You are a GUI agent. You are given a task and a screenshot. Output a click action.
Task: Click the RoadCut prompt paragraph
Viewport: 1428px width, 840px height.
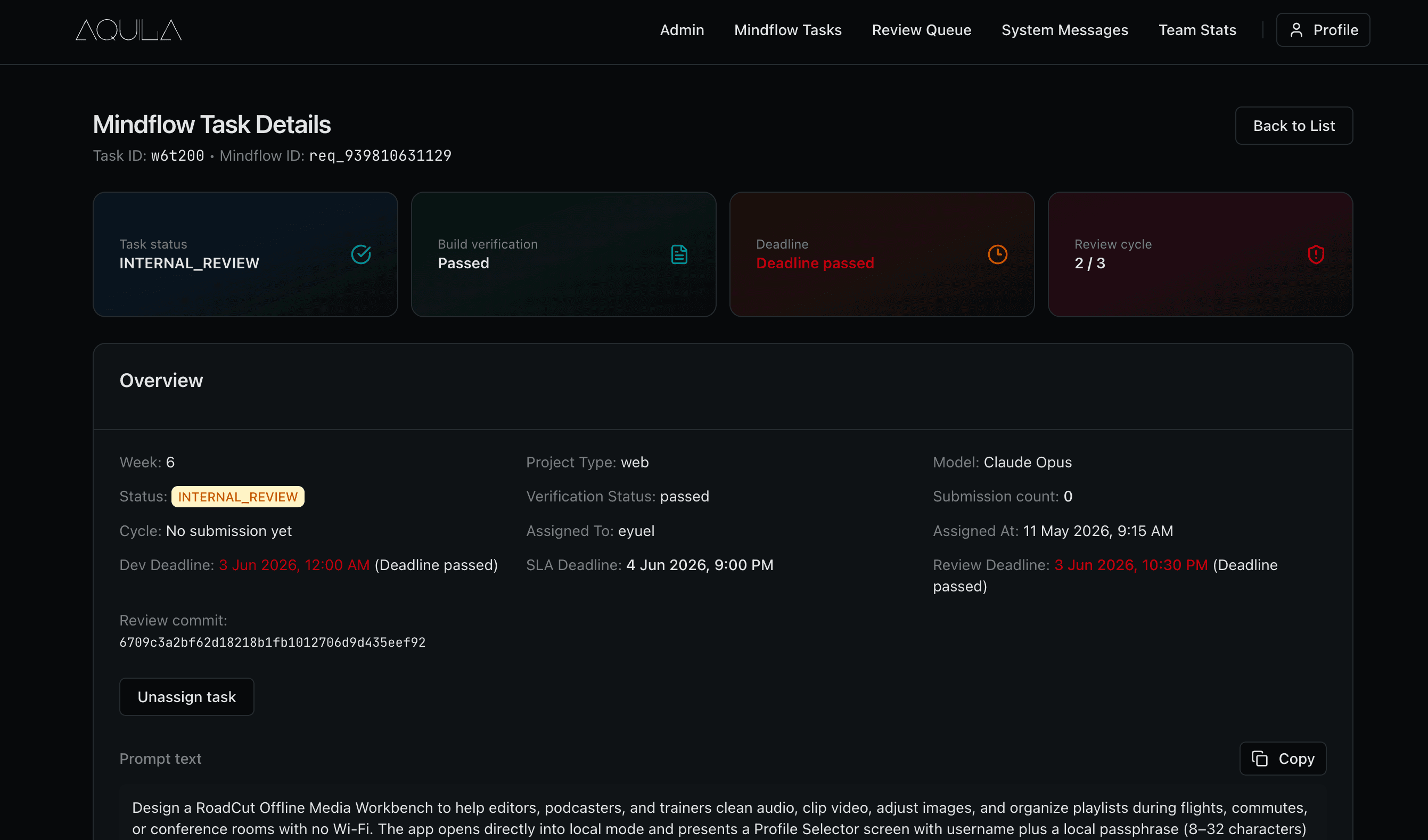click(x=720, y=818)
